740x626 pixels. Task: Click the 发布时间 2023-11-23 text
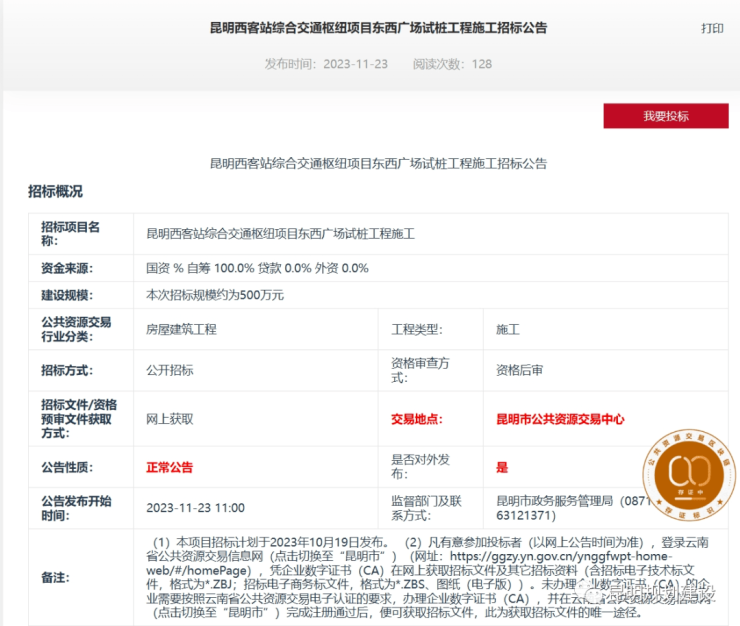[x=325, y=63]
